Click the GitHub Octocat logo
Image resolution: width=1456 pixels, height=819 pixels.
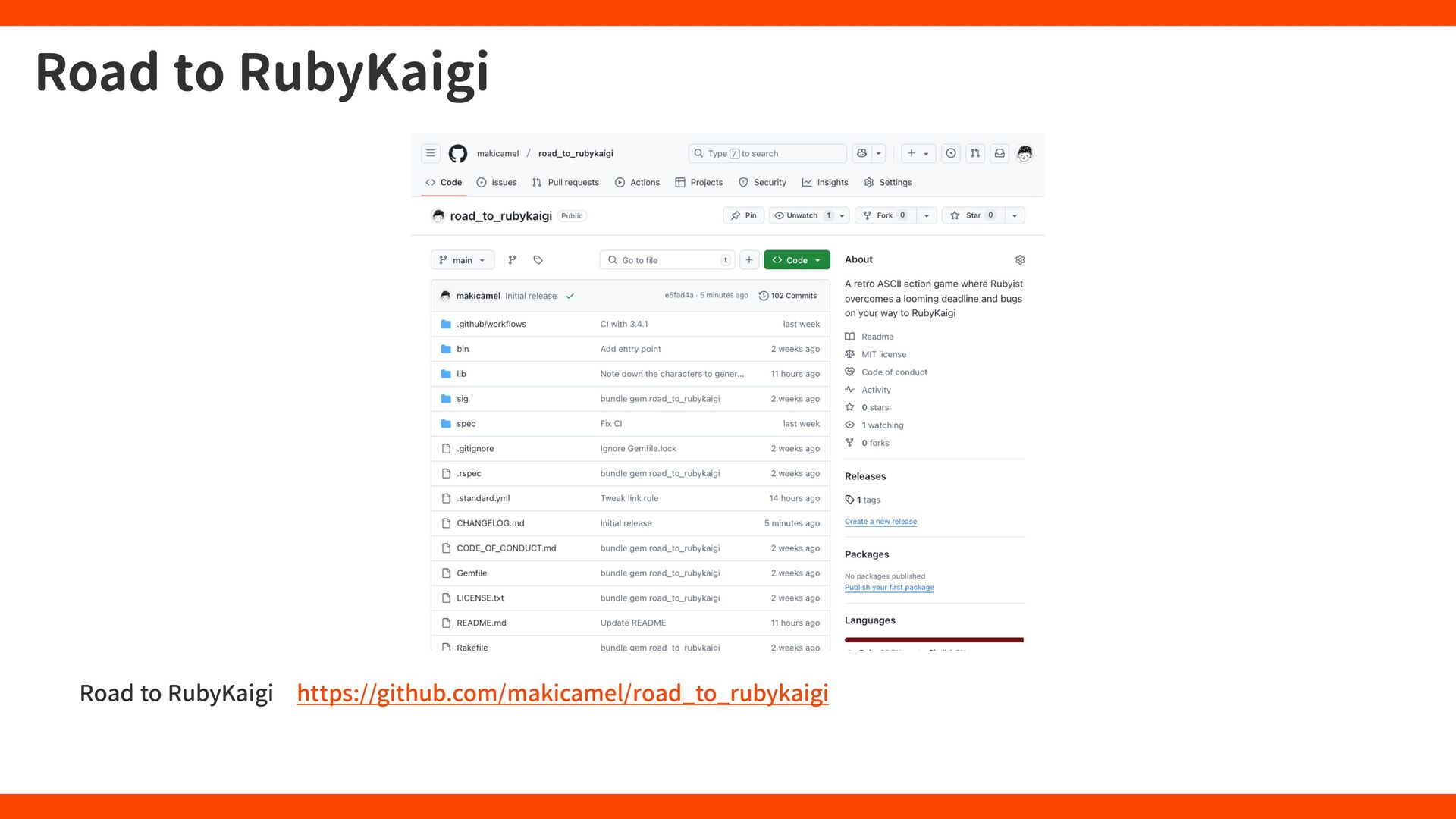[458, 153]
